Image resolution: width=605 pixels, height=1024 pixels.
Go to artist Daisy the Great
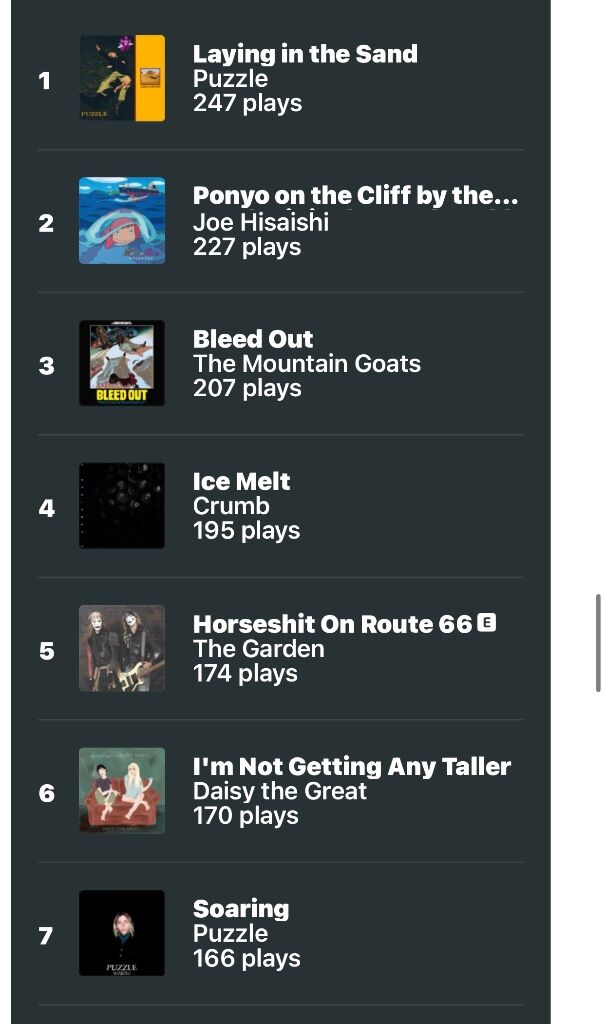click(280, 791)
